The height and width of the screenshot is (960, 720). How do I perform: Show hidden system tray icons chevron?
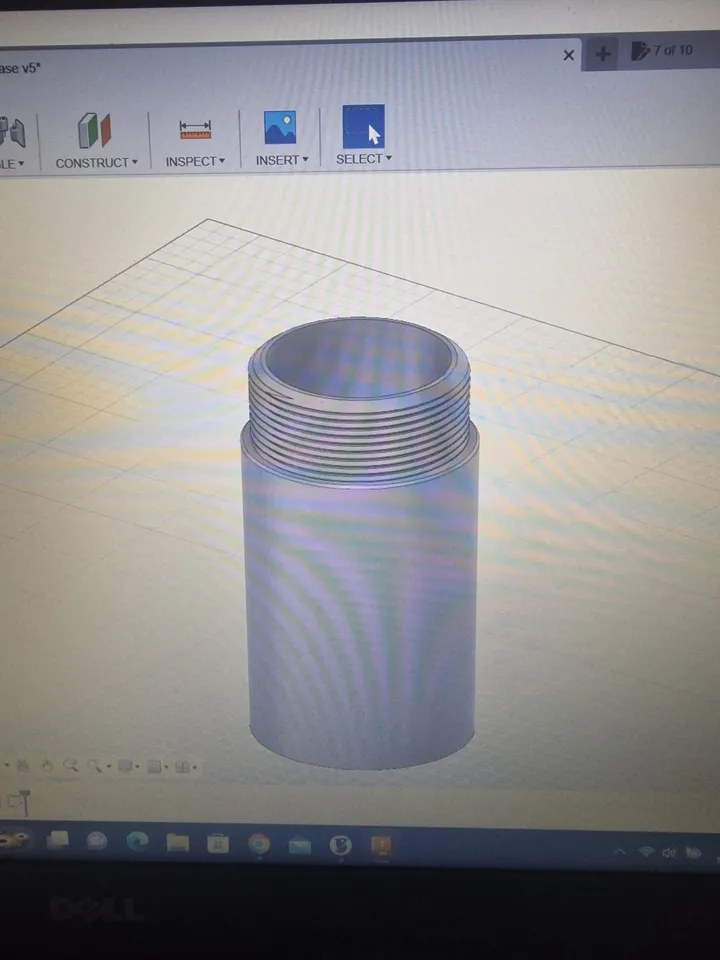coord(620,852)
